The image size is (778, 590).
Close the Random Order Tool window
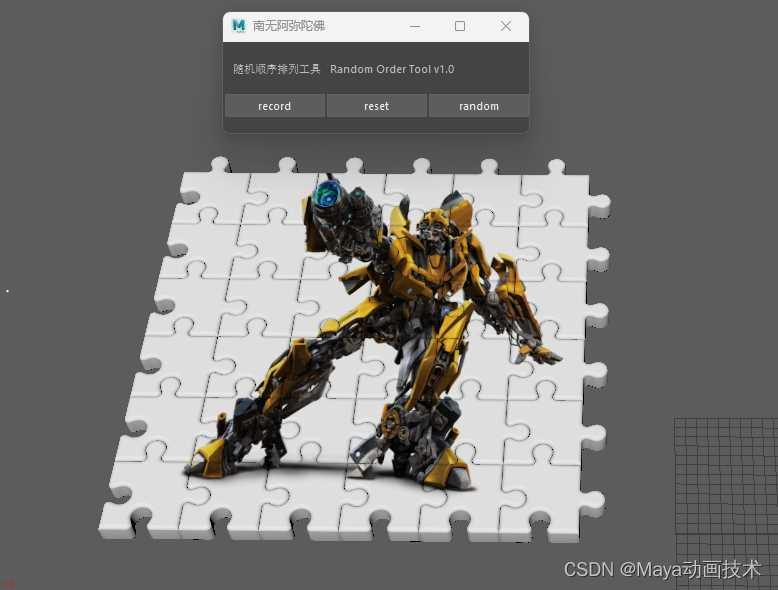coord(505,26)
